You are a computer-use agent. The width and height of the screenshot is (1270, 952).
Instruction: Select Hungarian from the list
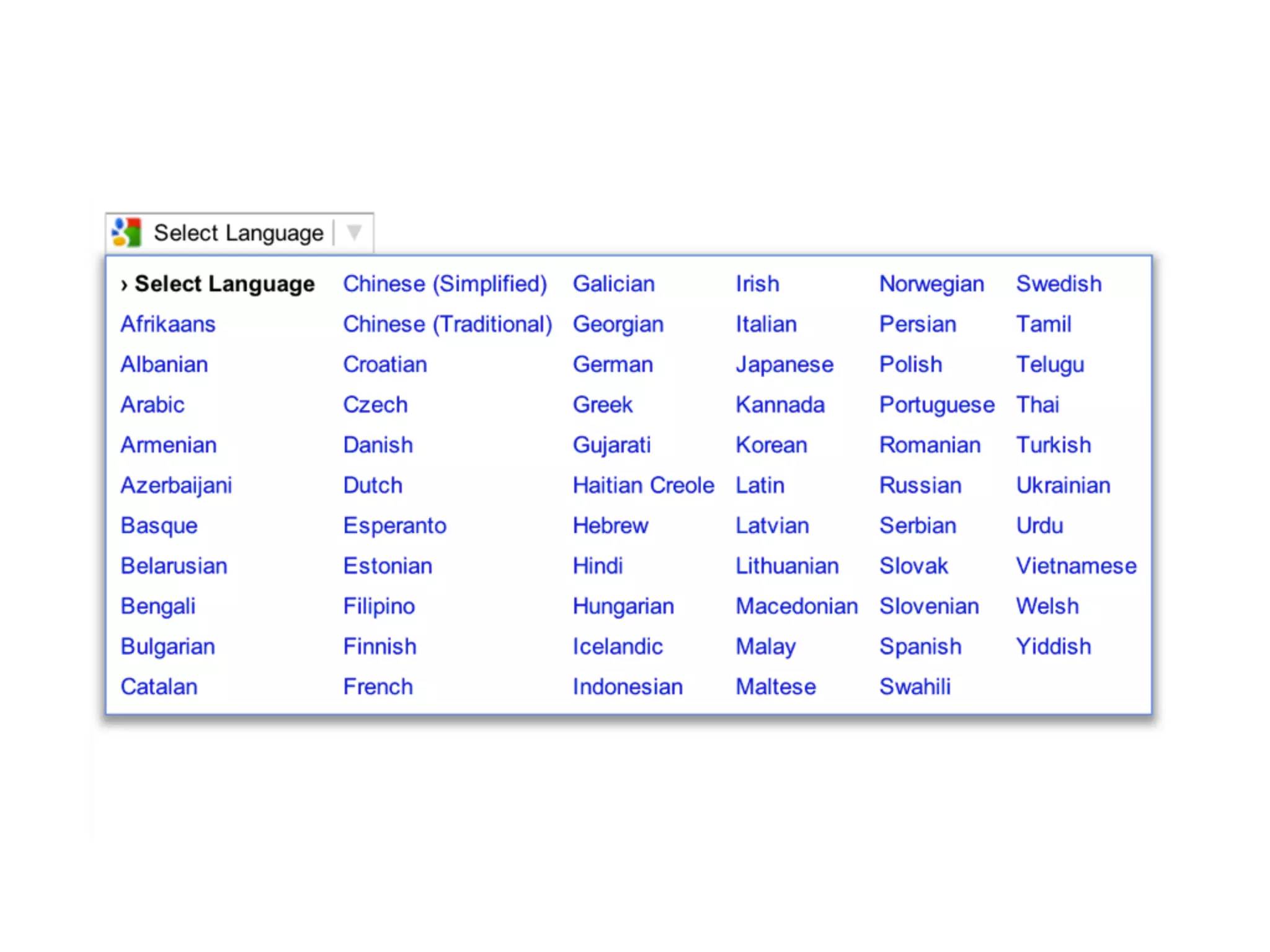pyautogui.click(x=623, y=606)
